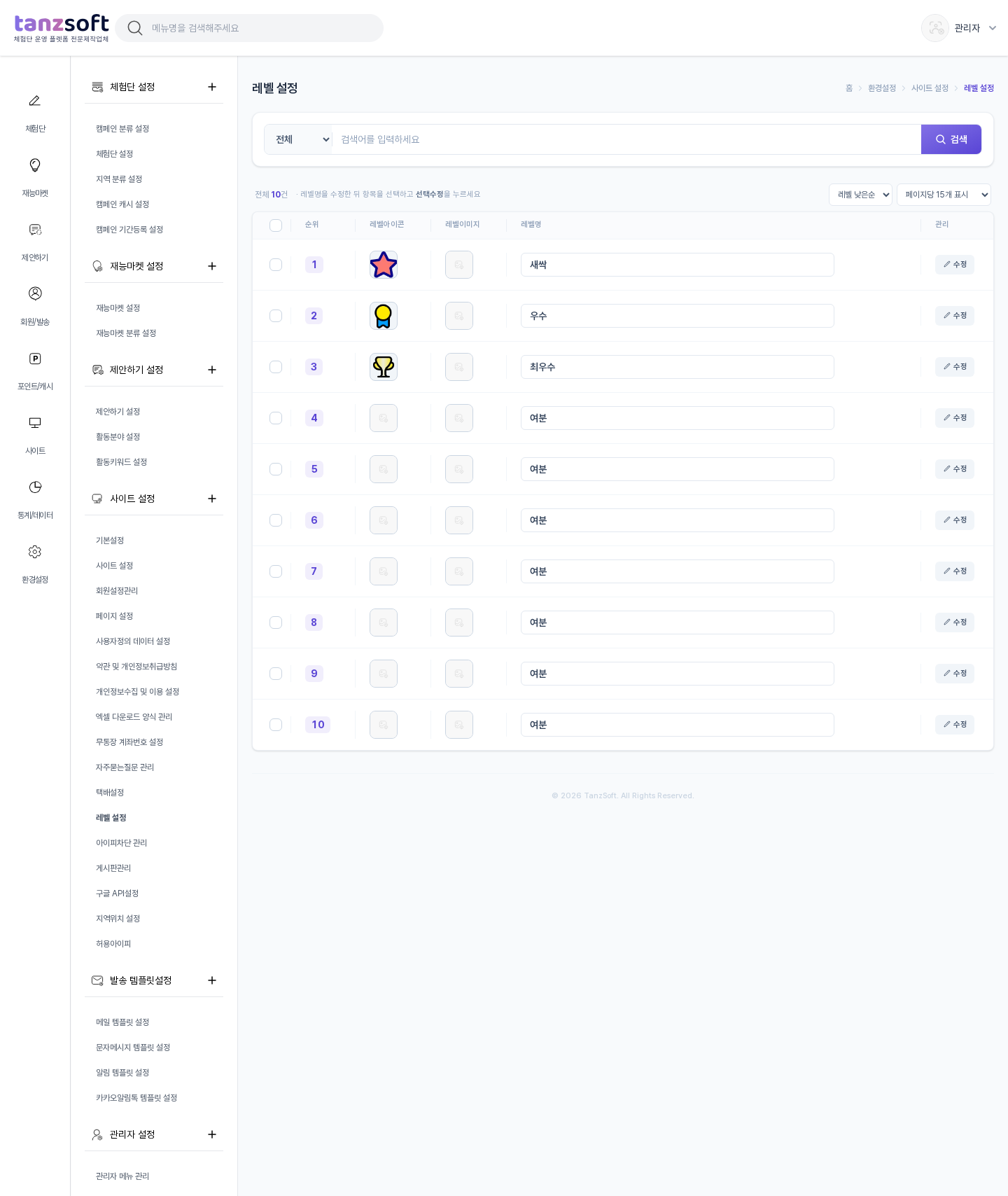Click the level image placeholder in row 1

tap(459, 265)
